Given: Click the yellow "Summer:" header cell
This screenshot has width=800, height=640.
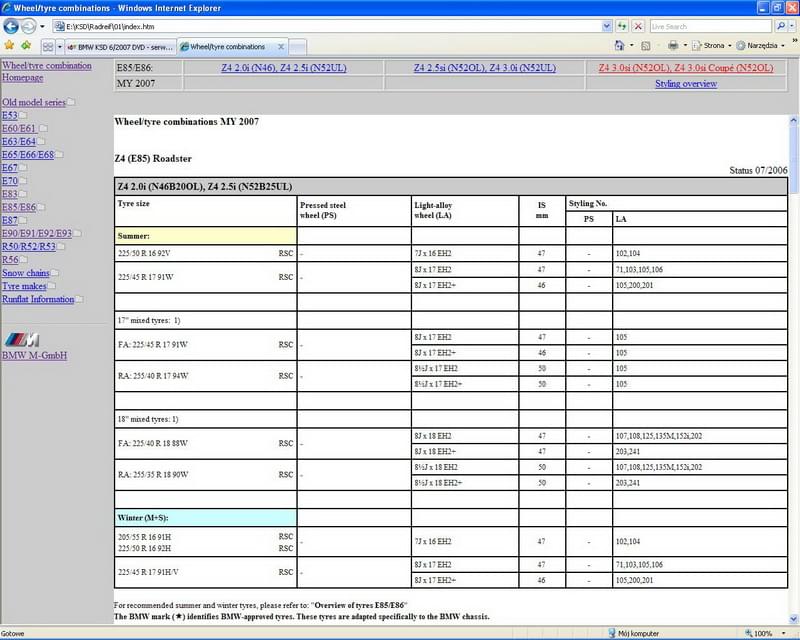Looking at the screenshot, I should [x=206, y=236].
